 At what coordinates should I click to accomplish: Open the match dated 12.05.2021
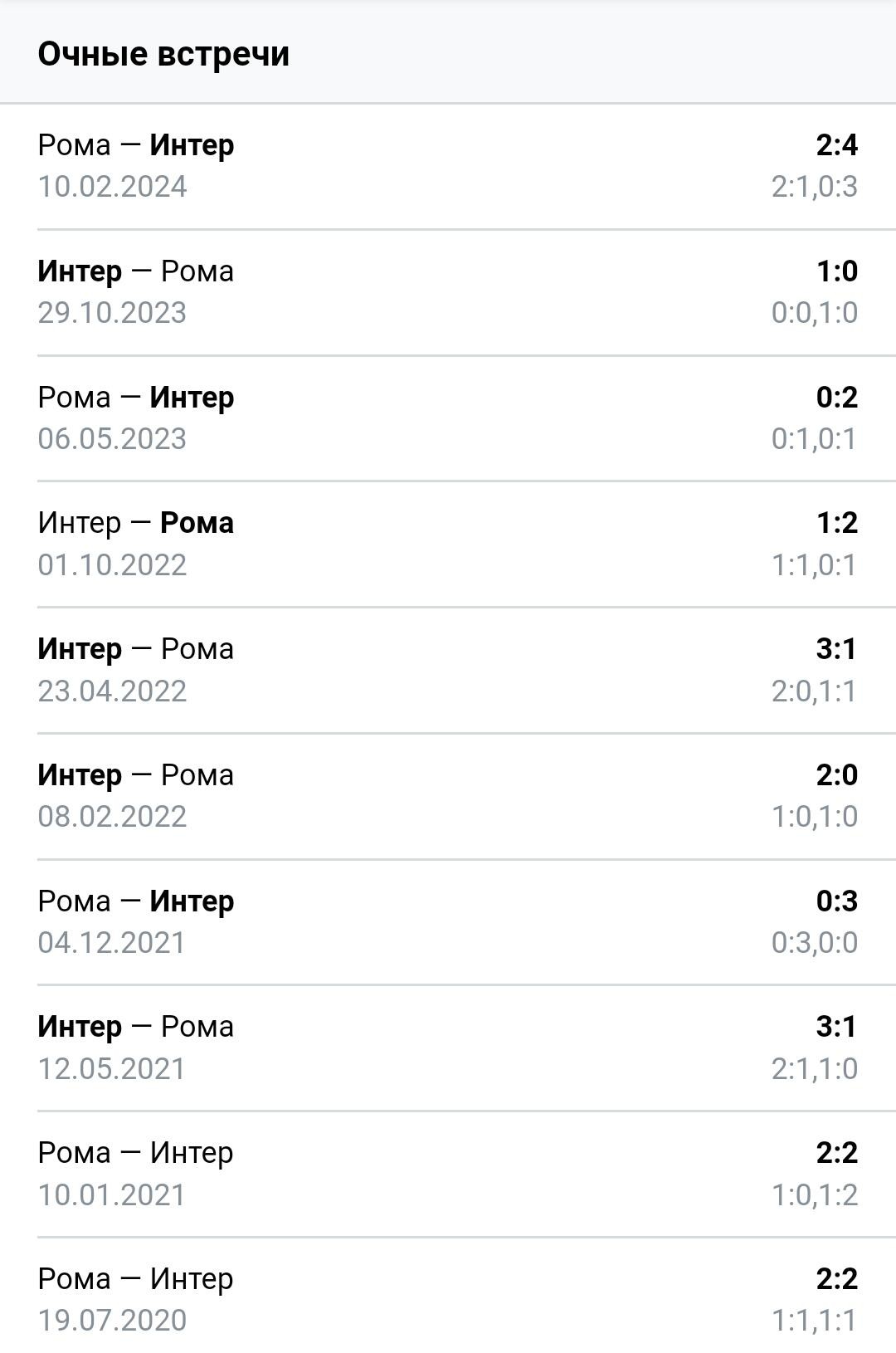448,1048
